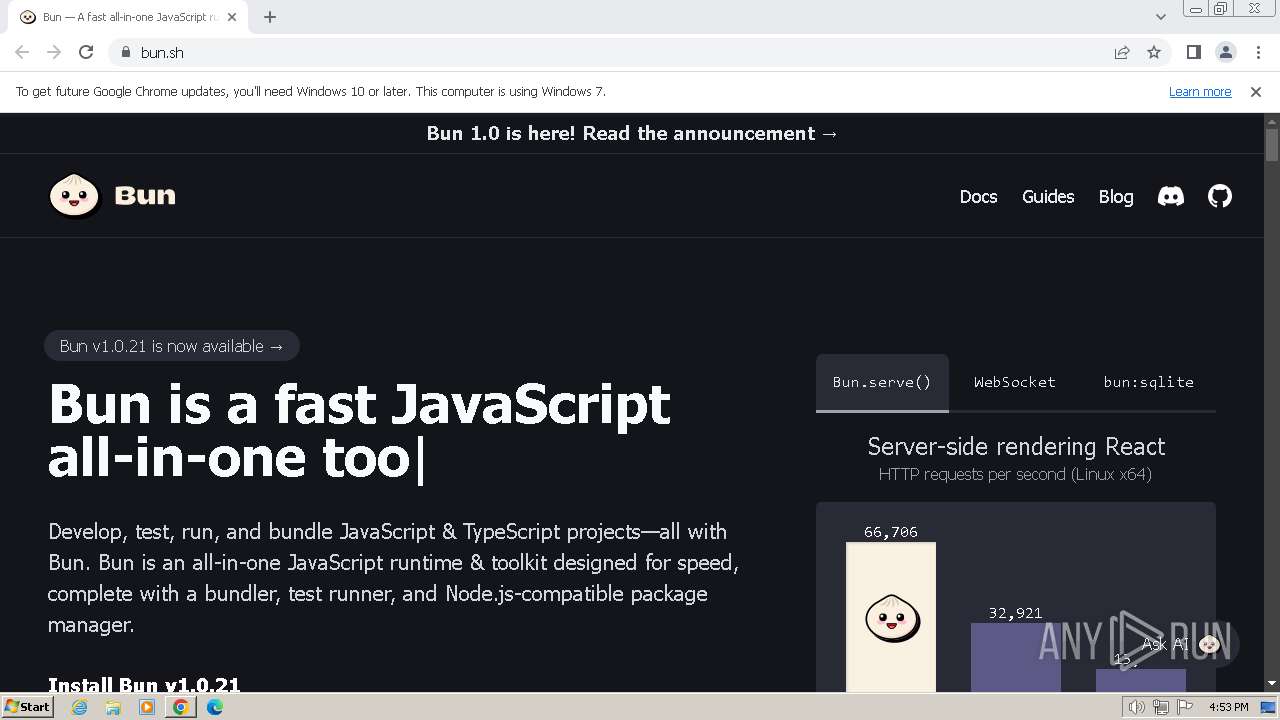The width and height of the screenshot is (1280, 720).
Task: Click Learn more about Chrome updates
Action: pyautogui.click(x=1200, y=91)
